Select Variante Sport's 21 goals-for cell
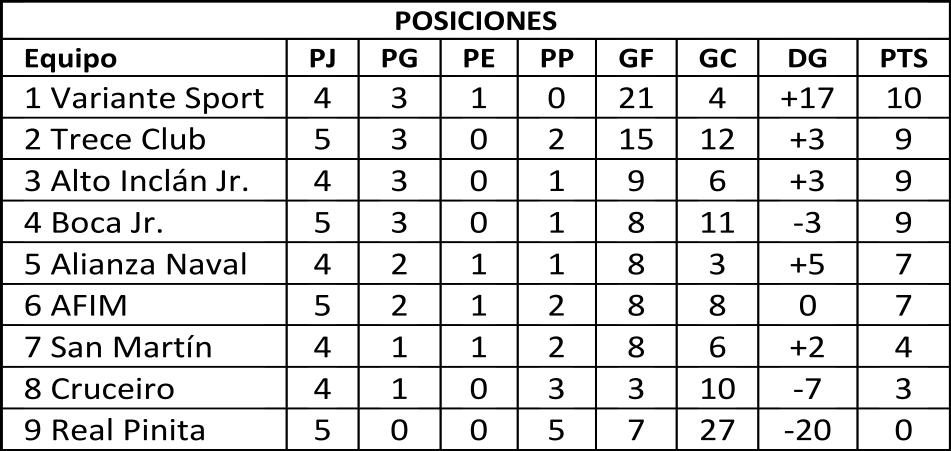The image size is (951, 451). (636, 98)
